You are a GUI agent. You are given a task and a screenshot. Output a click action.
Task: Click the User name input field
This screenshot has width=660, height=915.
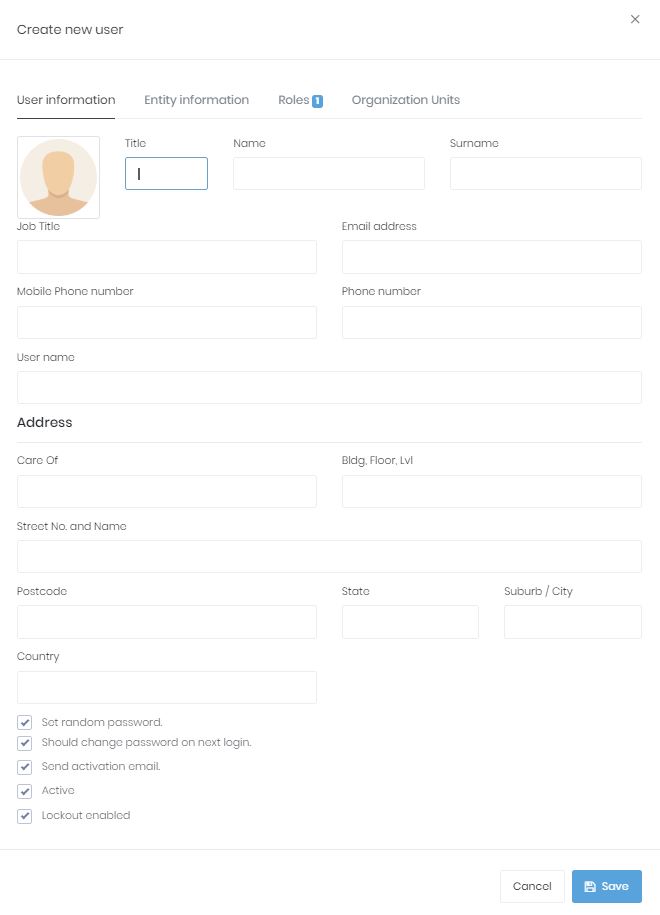(x=329, y=388)
